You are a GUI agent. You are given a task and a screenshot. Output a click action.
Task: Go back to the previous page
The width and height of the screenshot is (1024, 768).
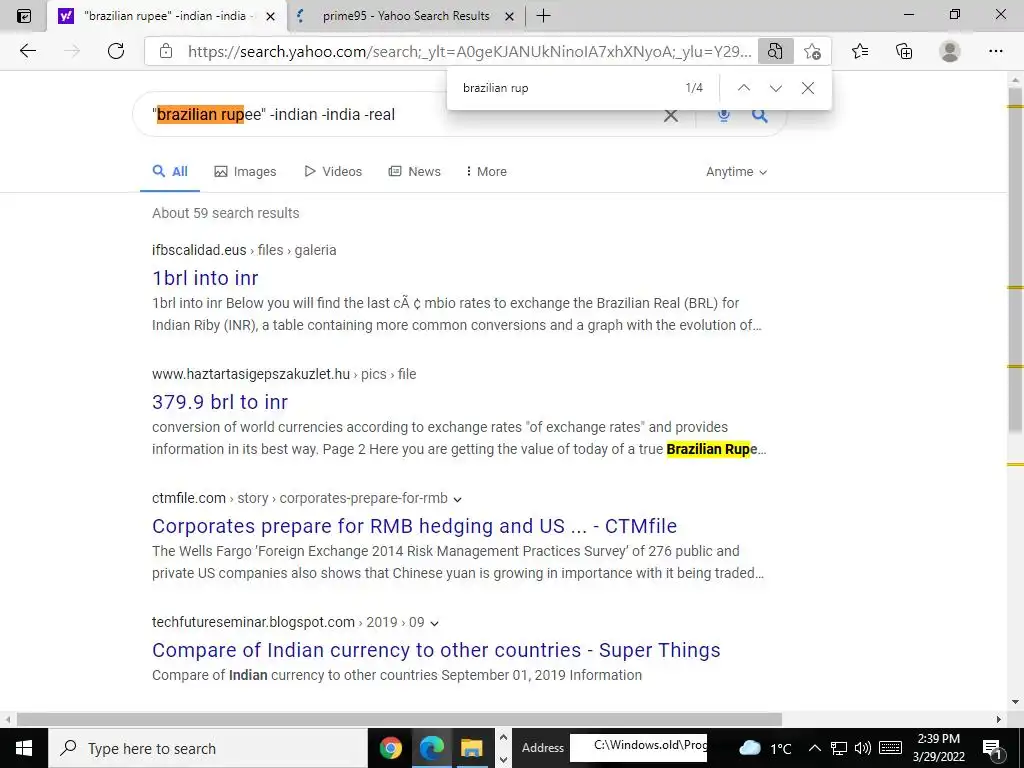tap(27, 51)
